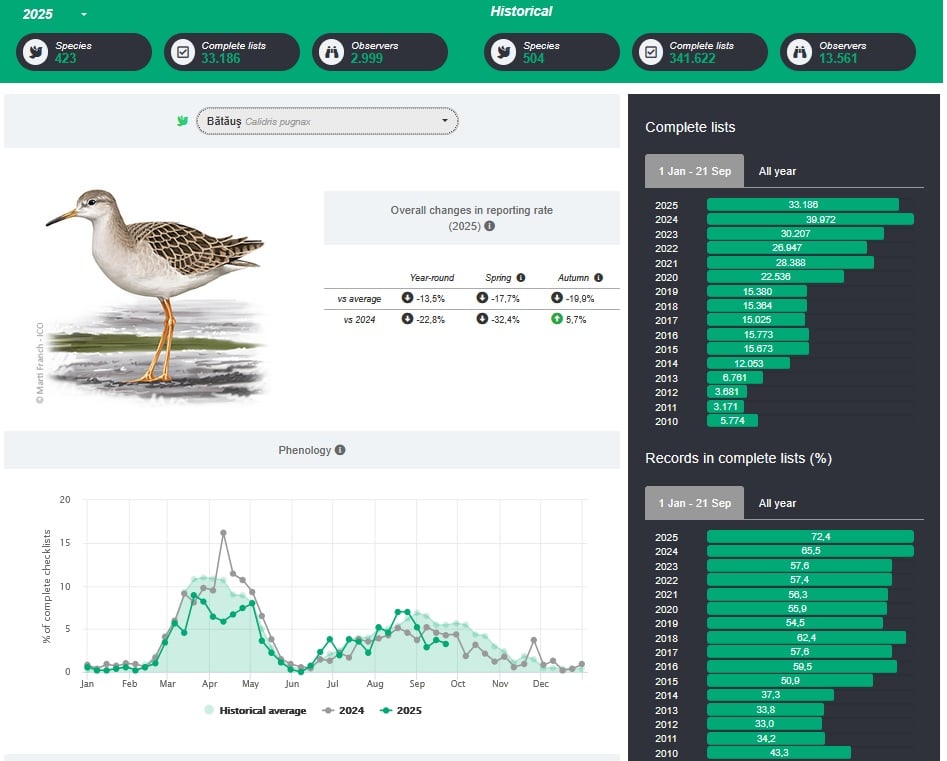Click the Historical Observers binoculars icon
947x761 pixels.
[798, 52]
